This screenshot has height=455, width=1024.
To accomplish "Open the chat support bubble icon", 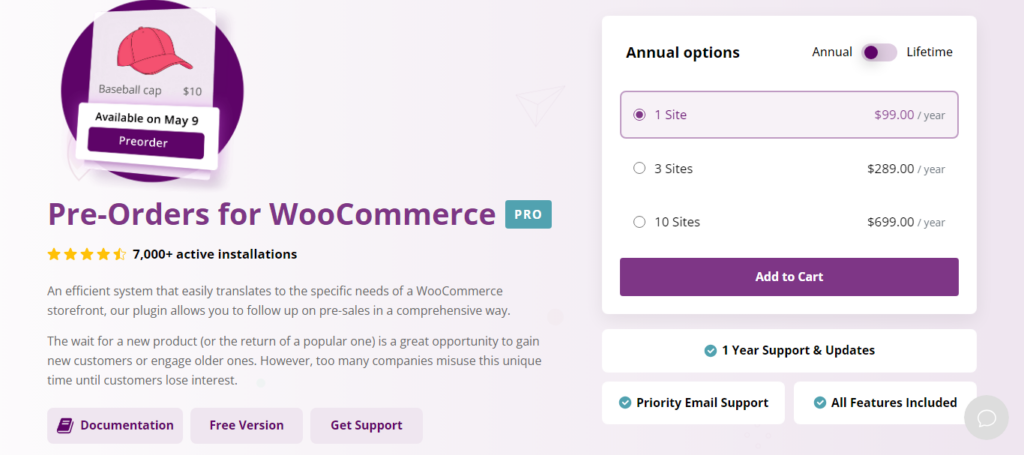I will [x=986, y=418].
